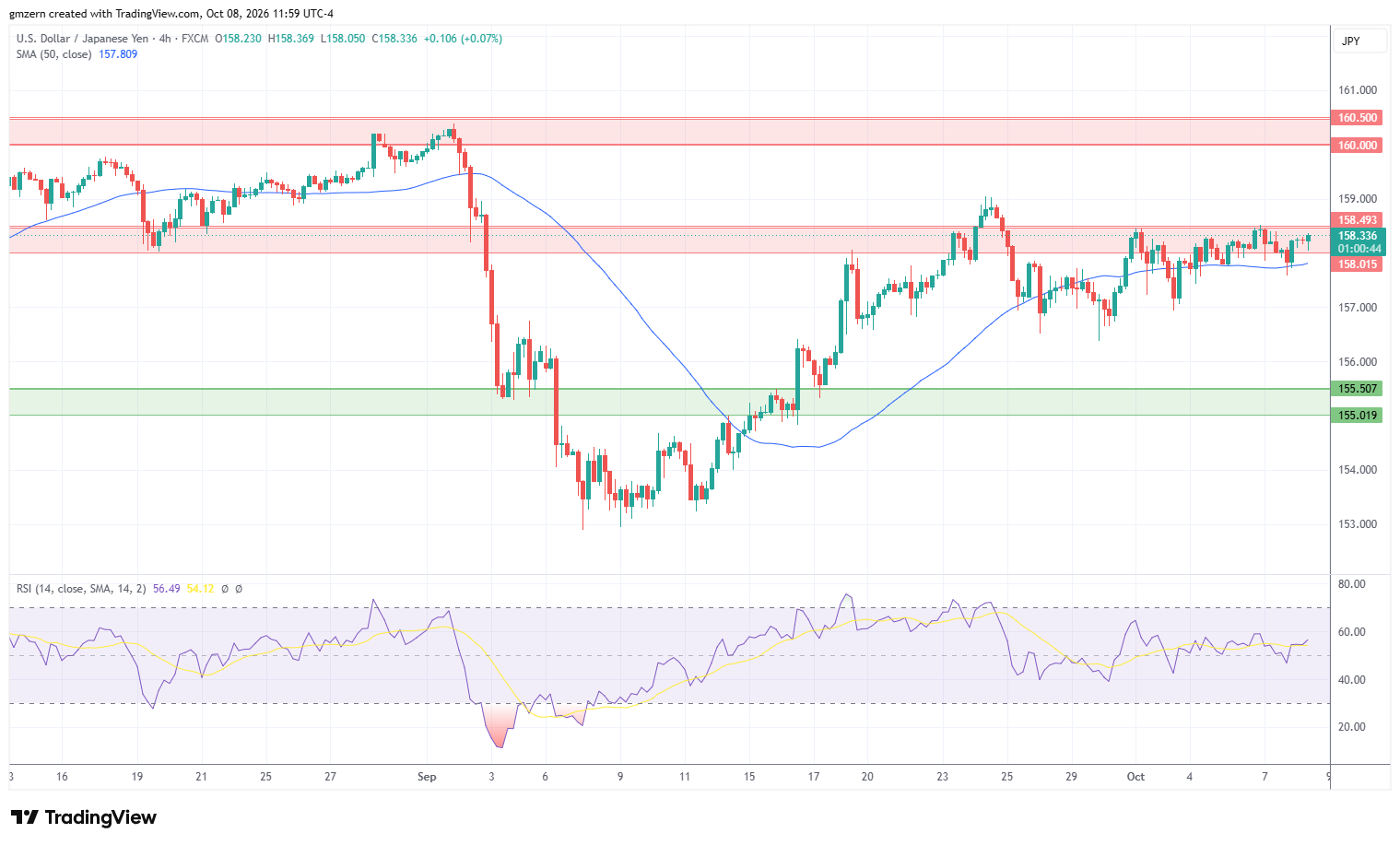The width and height of the screenshot is (1400, 845).
Task: Click the 19 date label on the time axis
Action: (137, 777)
